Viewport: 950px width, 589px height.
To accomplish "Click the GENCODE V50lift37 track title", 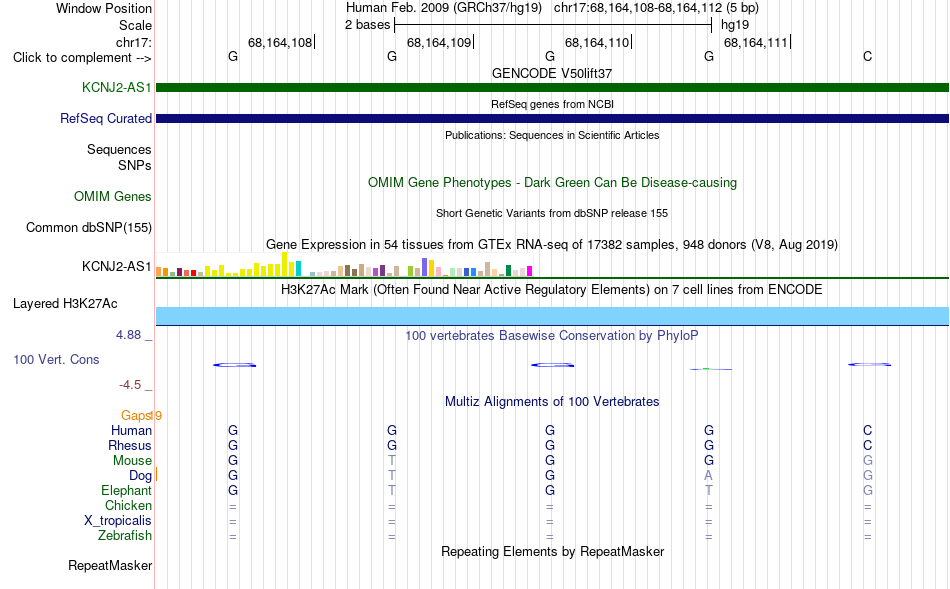I will point(552,73).
